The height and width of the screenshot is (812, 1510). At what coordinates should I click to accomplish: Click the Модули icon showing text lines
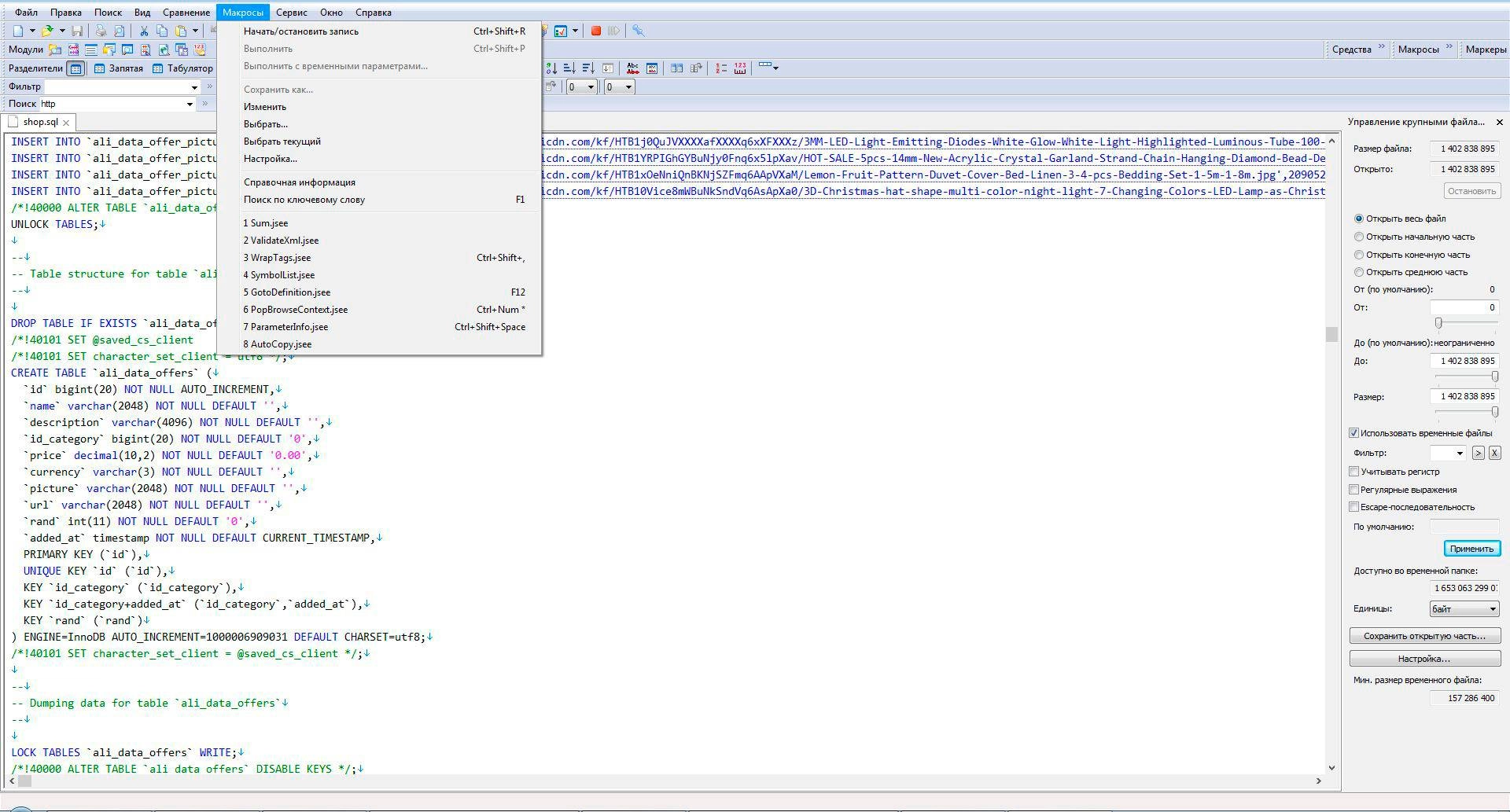pos(91,50)
